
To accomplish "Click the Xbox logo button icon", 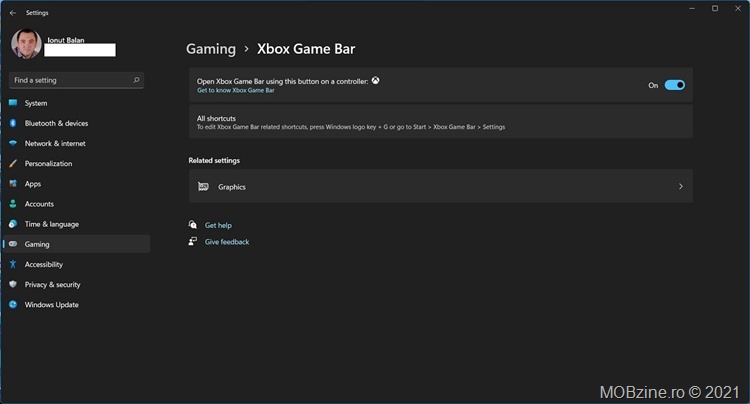I will (375, 80).
